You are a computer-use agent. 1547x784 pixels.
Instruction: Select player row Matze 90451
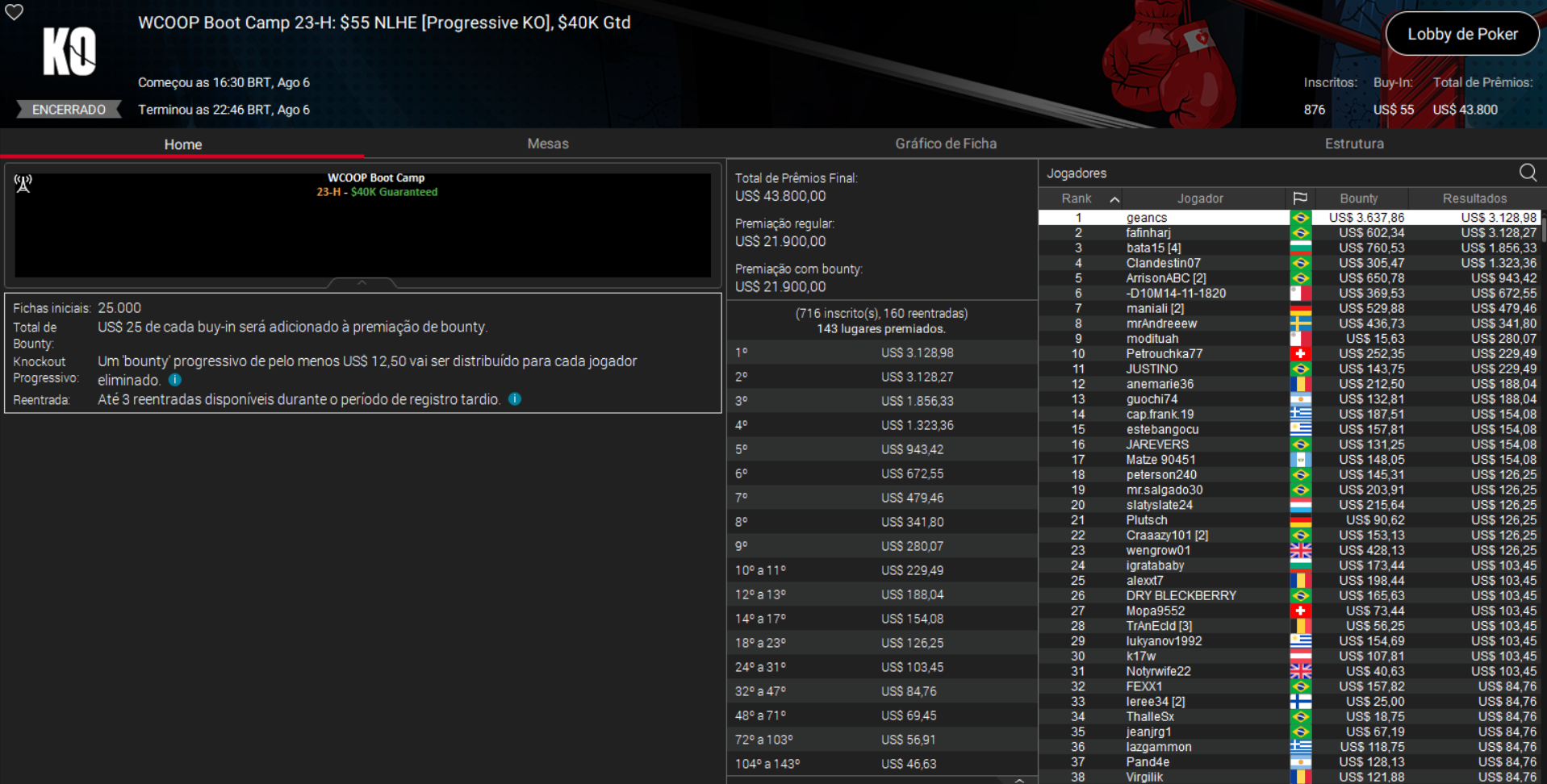[x=1290, y=460]
